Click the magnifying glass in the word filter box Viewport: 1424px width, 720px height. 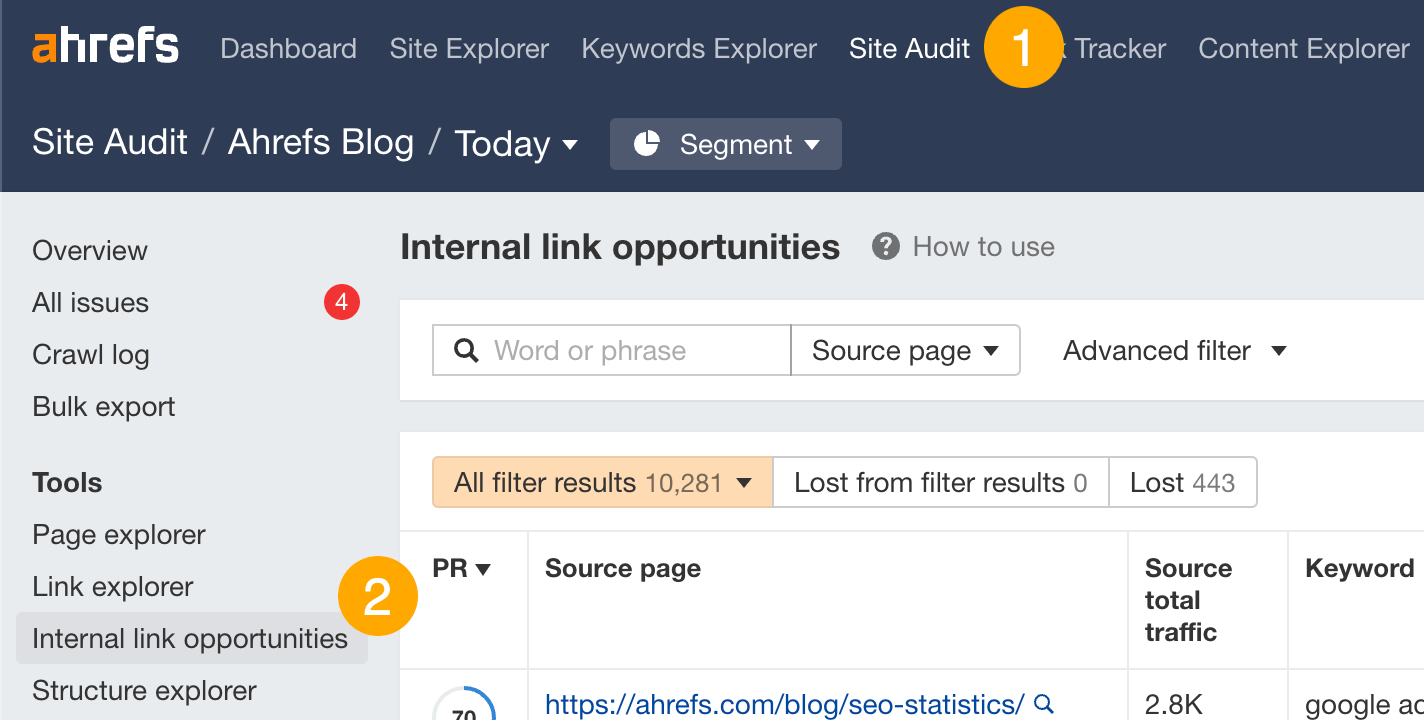click(466, 350)
